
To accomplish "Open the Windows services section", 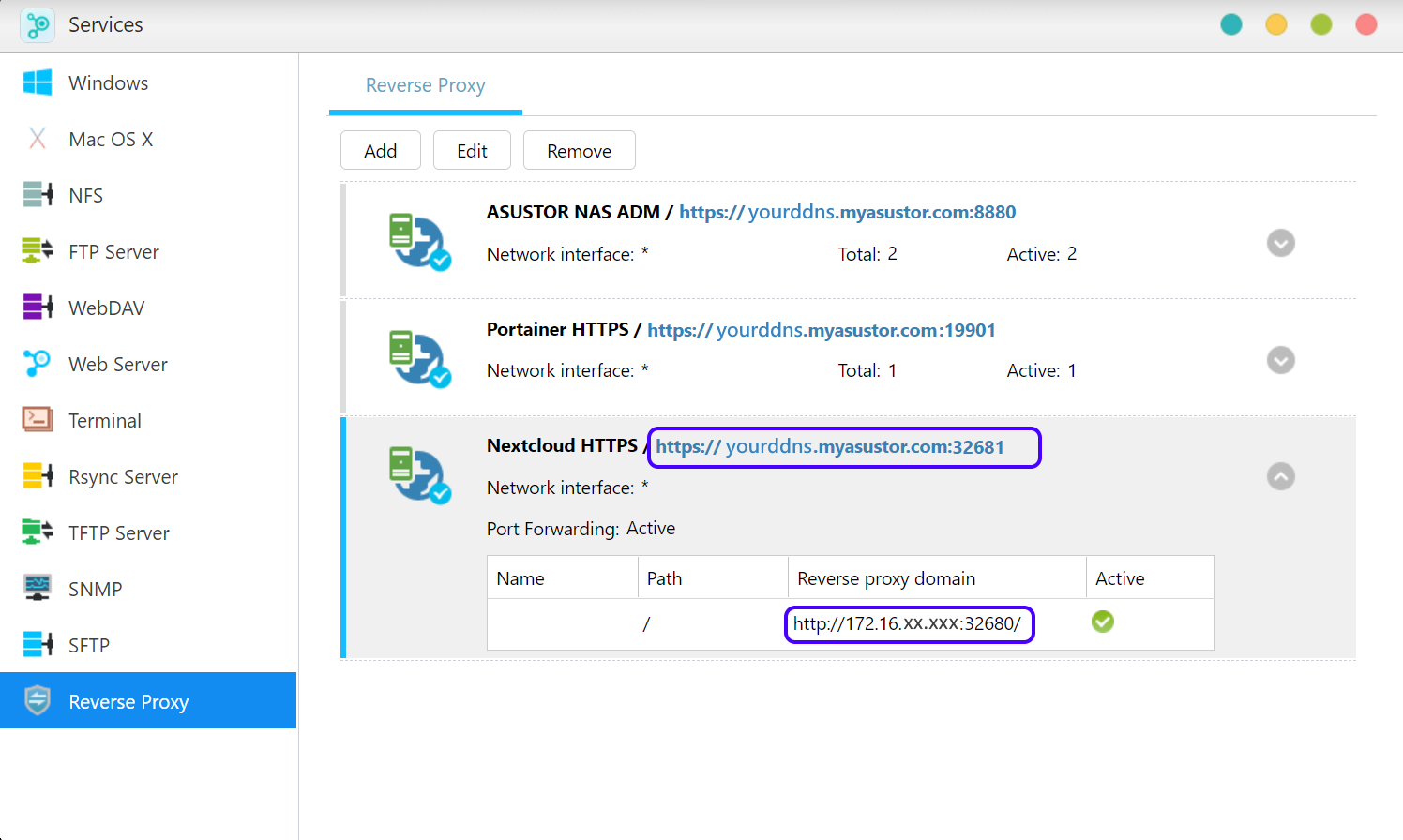I will 148,82.
